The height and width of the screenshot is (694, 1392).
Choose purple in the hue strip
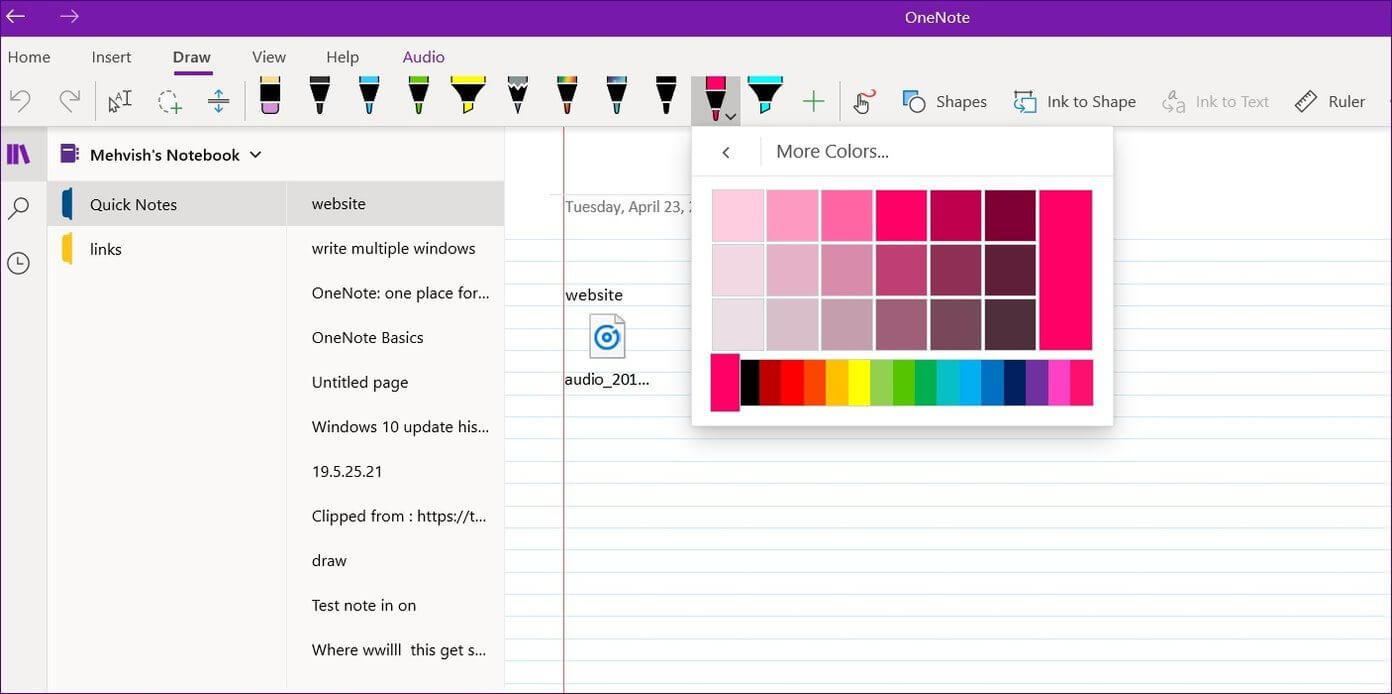(x=1037, y=383)
